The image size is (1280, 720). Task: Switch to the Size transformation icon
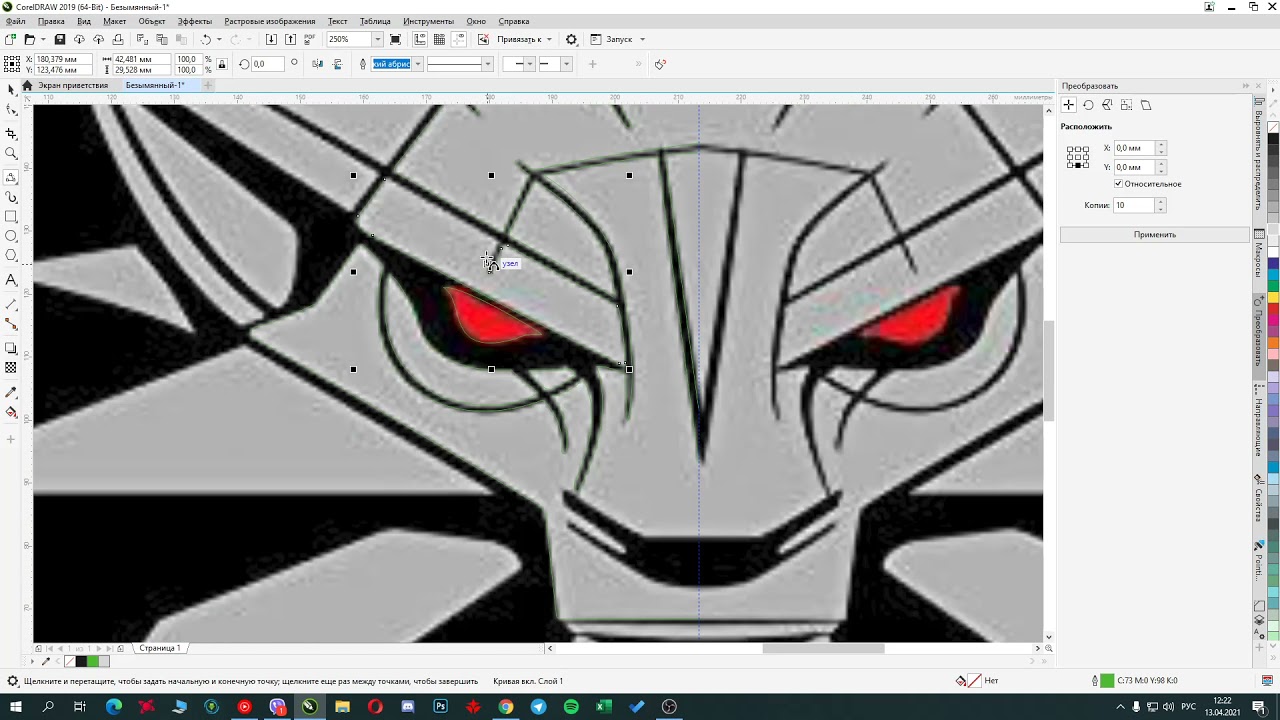point(1126,105)
